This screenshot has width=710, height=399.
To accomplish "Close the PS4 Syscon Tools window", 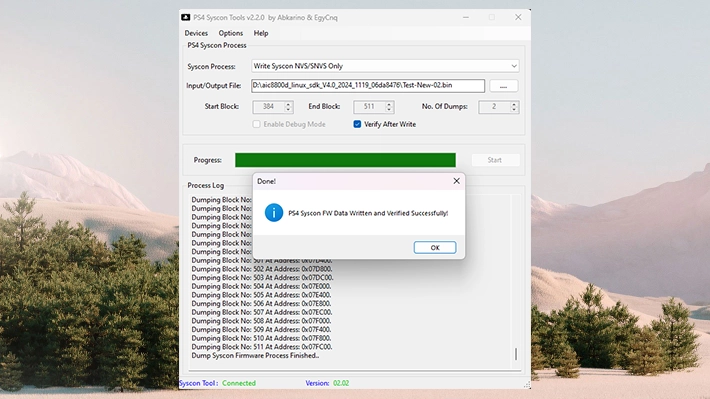I will (518, 17).
